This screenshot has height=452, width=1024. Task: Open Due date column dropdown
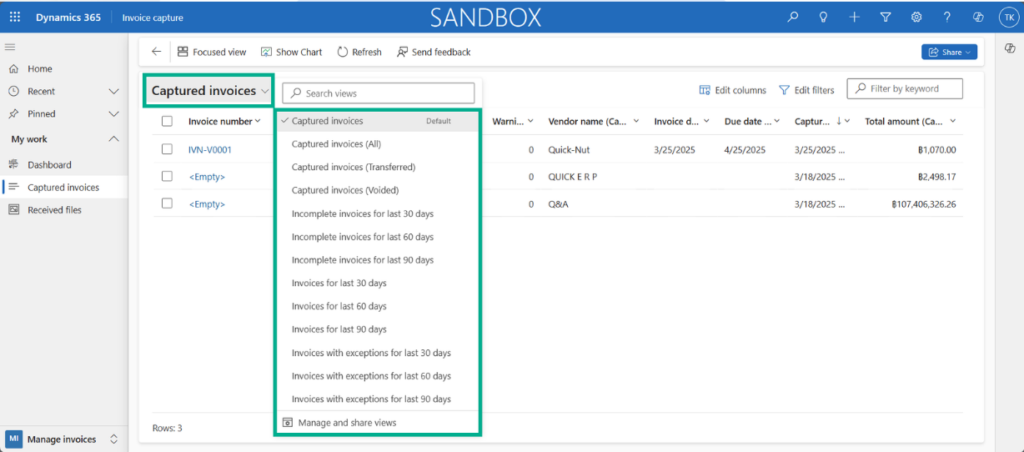[777, 121]
